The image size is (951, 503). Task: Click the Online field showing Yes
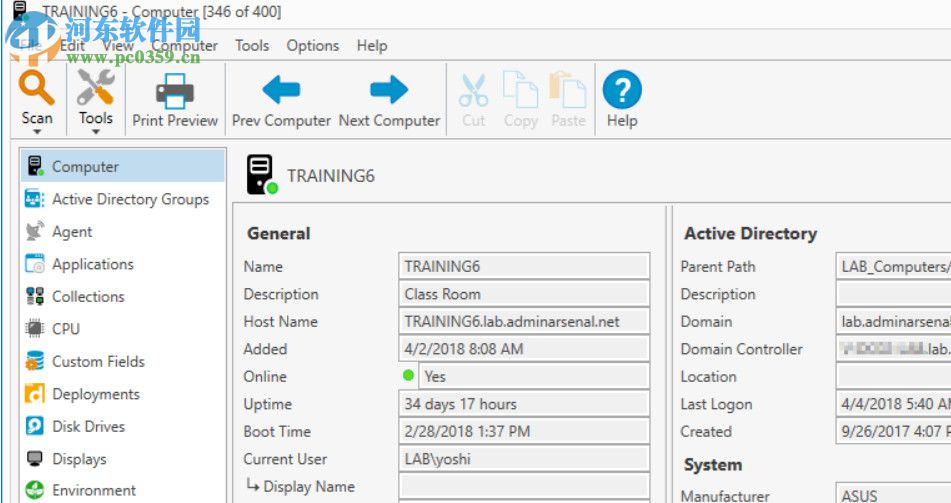534,376
